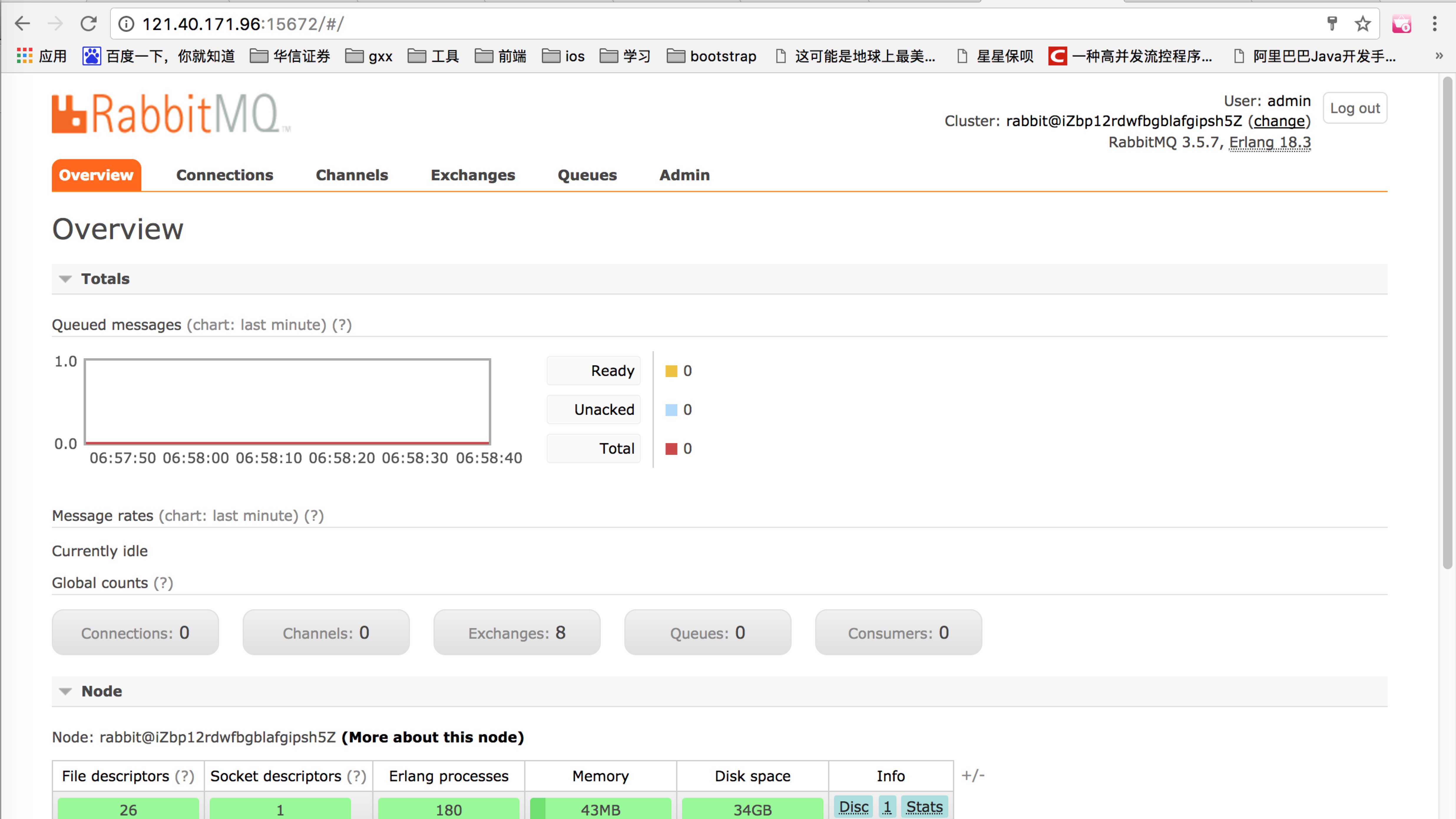Open the Baidu bookmark (百度一下)

(x=159, y=56)
